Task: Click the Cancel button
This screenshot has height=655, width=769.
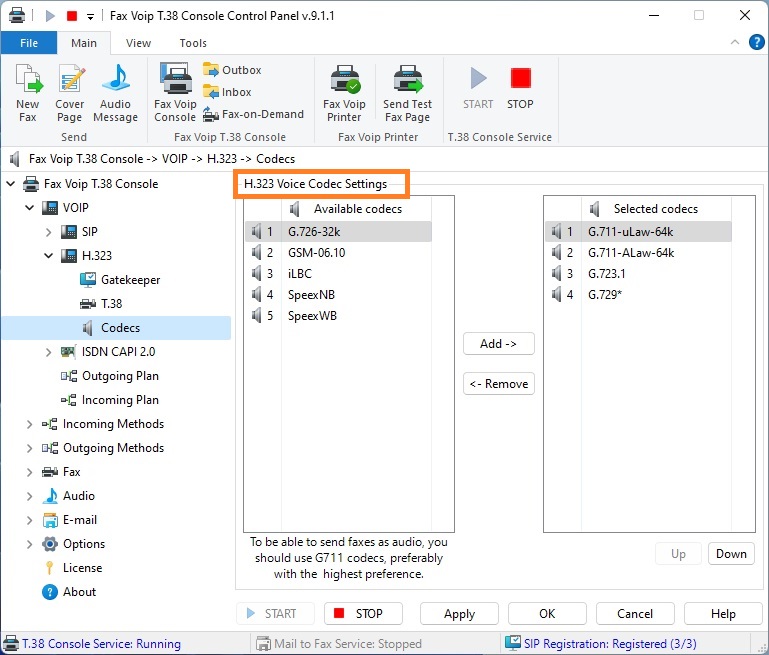Action: coord(635,614)
